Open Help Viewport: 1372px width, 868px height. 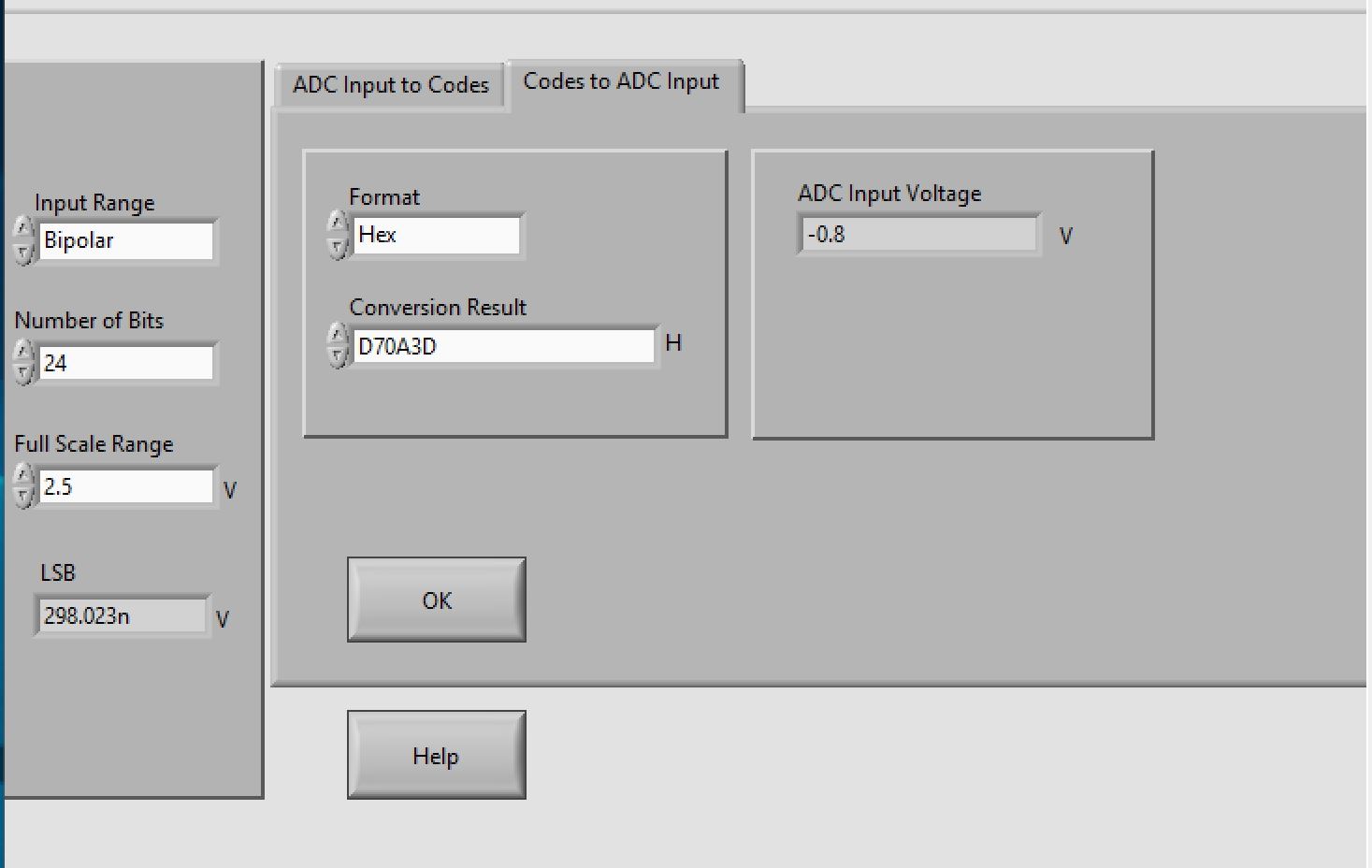pos(436,754)
